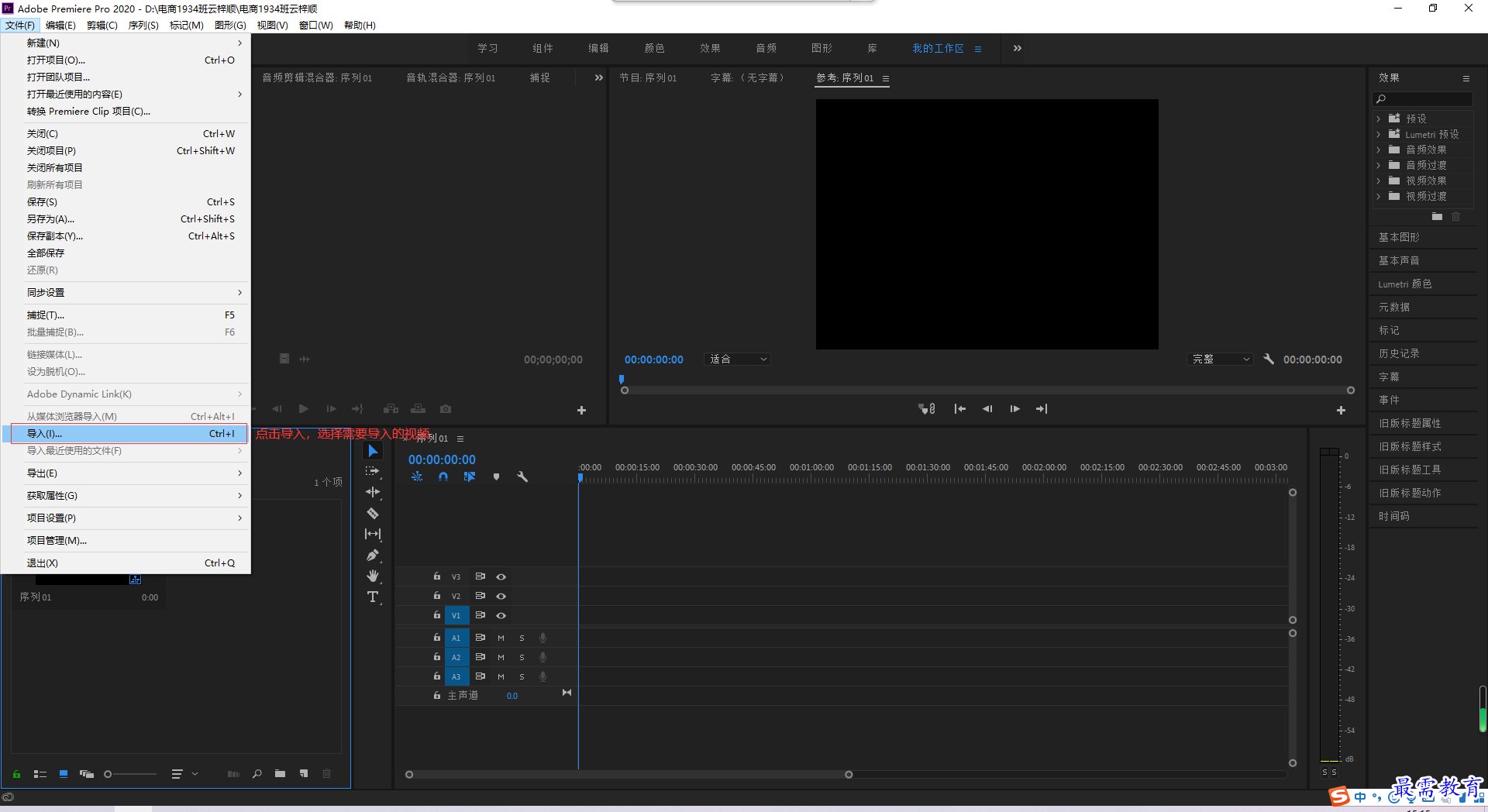The height and width of the screenshot is (812, 1488).
Task: Click the find magnifier icon in project panel
Action: click(257, 773)
